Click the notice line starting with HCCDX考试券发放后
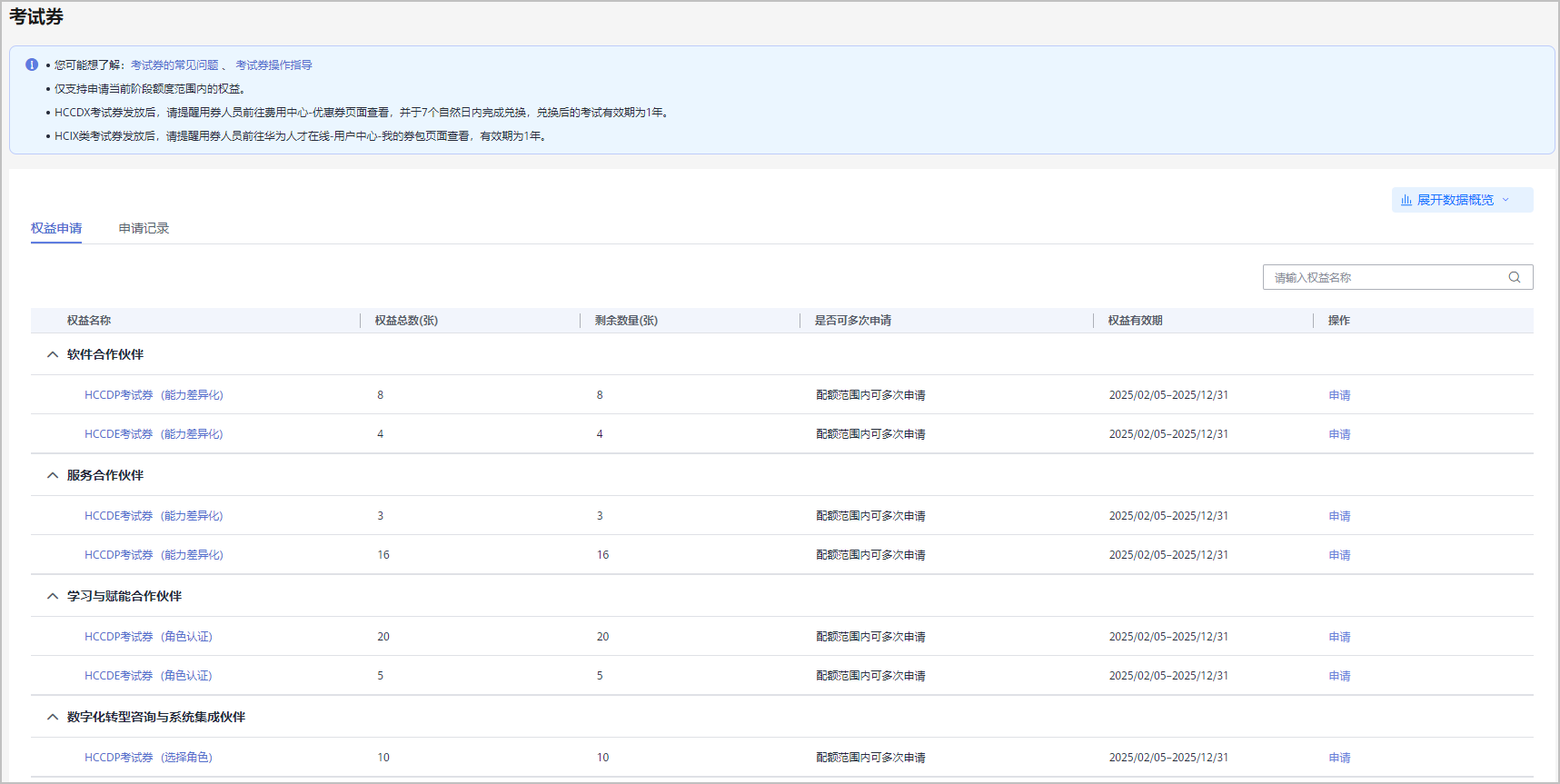The image size is (1560, 784). [x=363, y=113]
